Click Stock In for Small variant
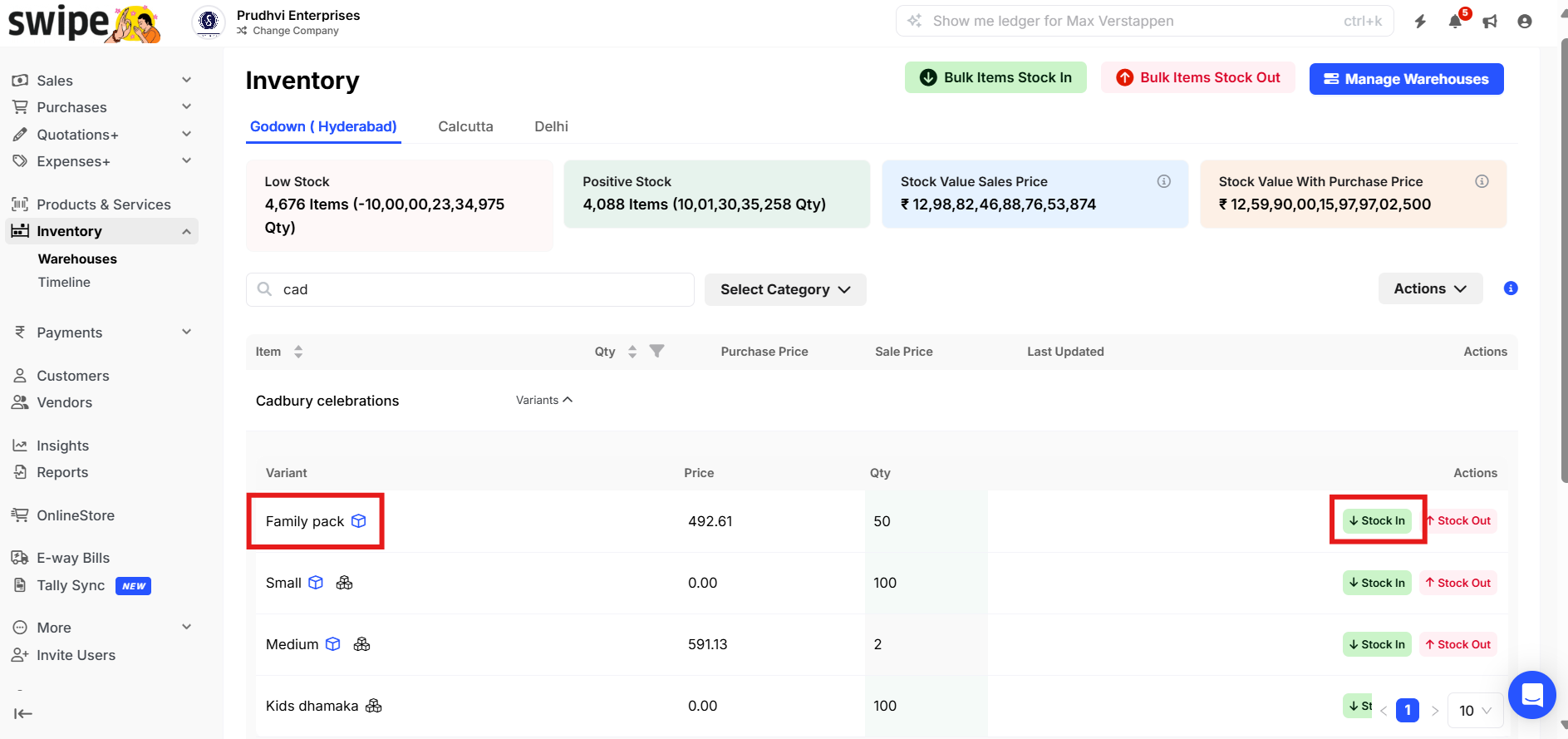This screenshot has width=1568, height=739. (1377, 583)
